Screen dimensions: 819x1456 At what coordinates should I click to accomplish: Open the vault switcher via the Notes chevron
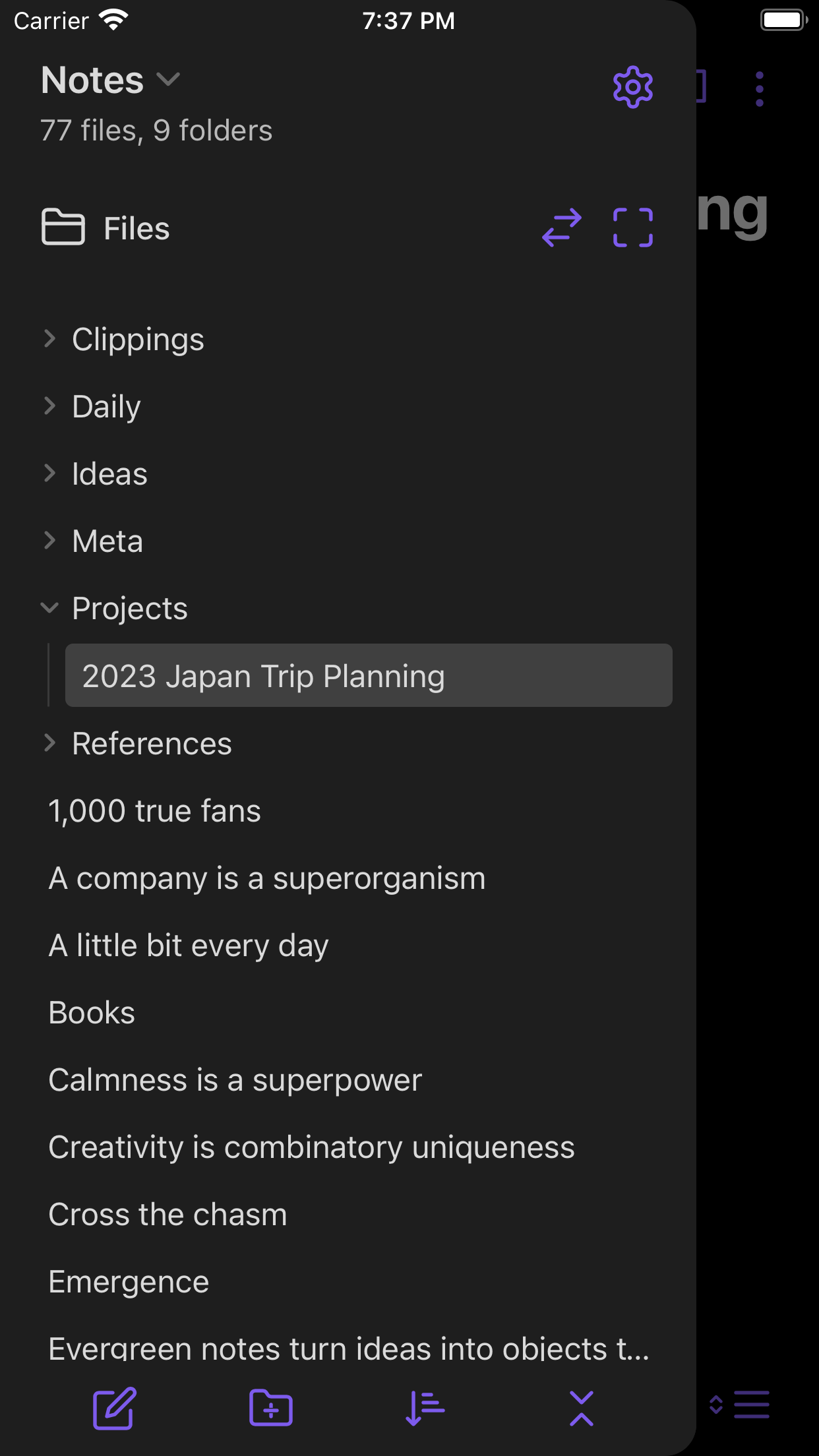(x=167, y=80)
